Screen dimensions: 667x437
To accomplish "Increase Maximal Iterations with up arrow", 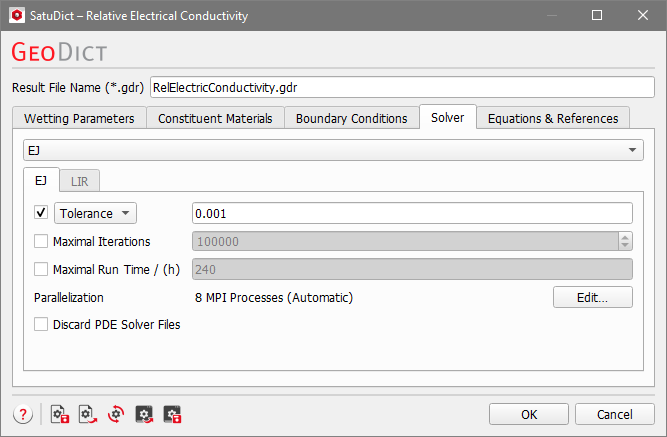I will (x=625, y=237).
